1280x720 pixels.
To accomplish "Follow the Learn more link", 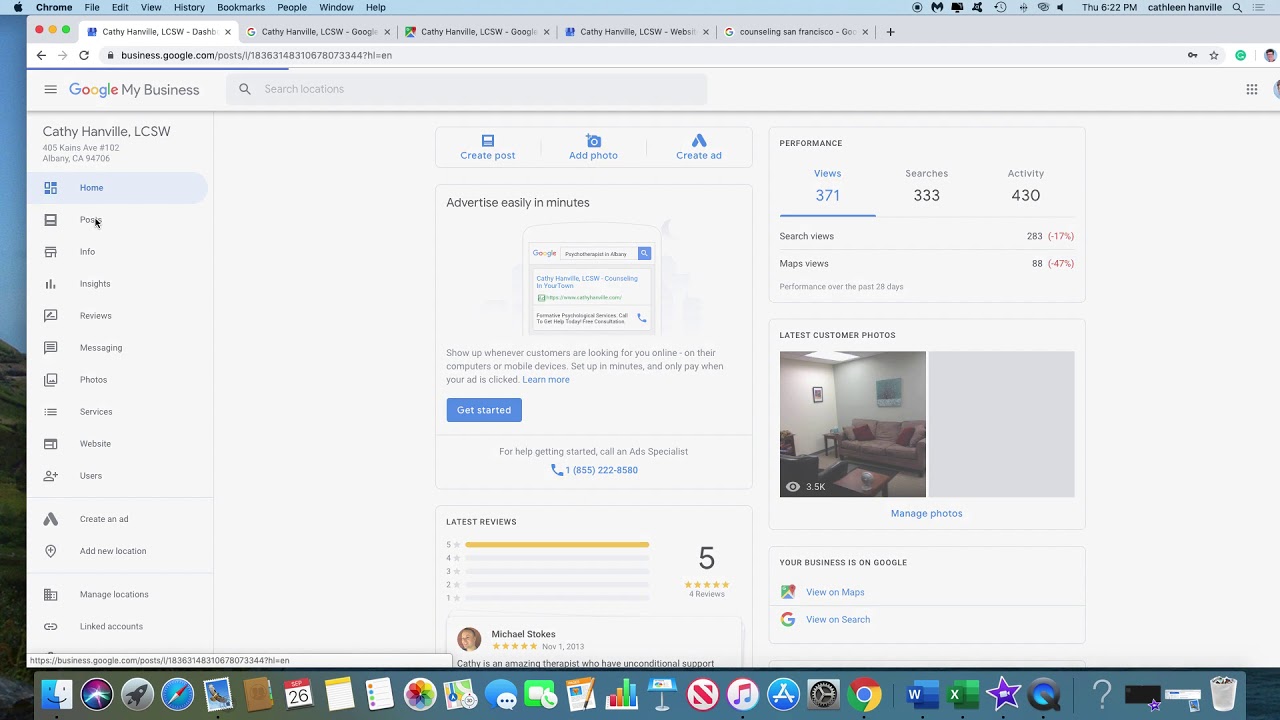I will pyautogui.click(x=546, y=380).
